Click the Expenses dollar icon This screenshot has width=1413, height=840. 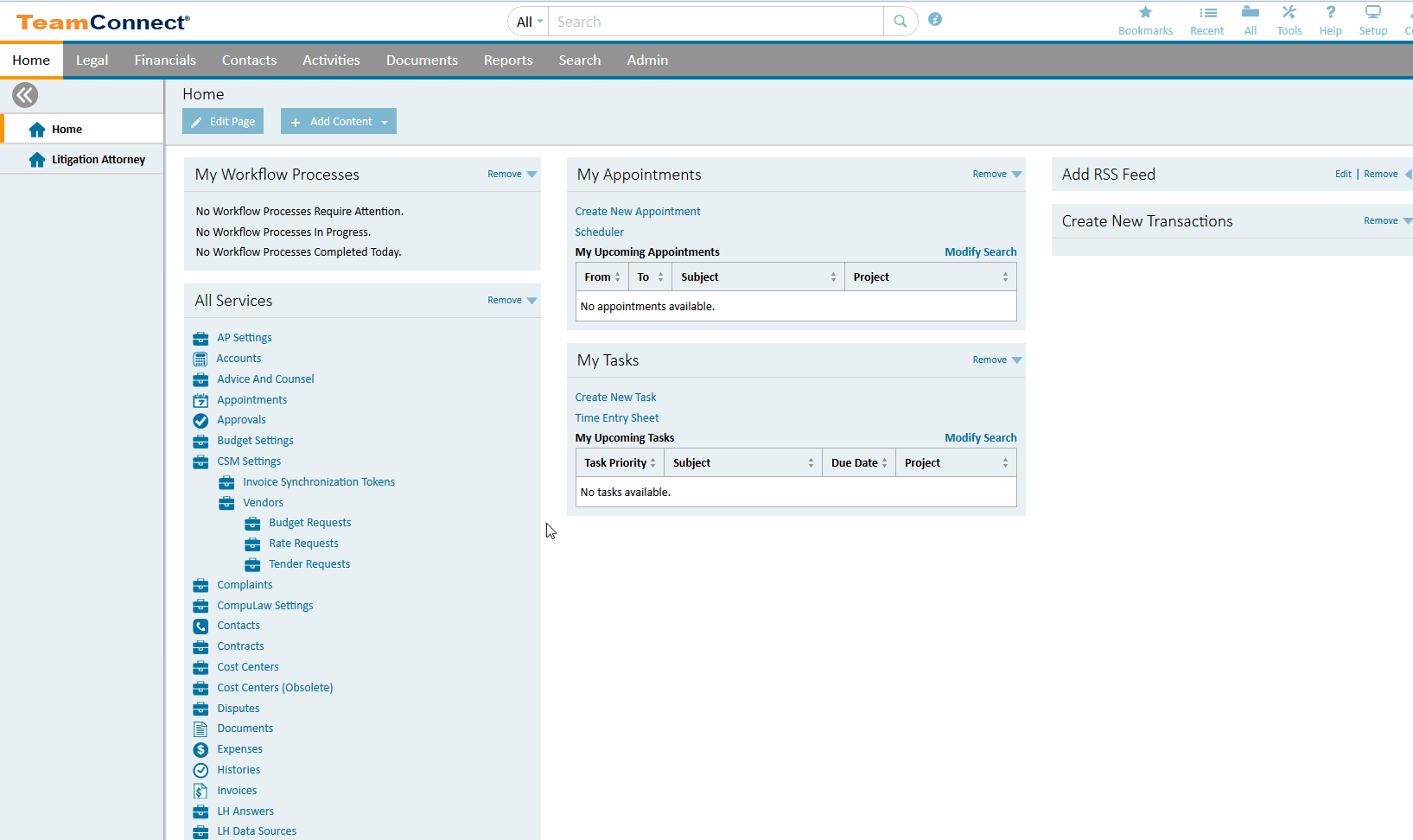point(200,749)
